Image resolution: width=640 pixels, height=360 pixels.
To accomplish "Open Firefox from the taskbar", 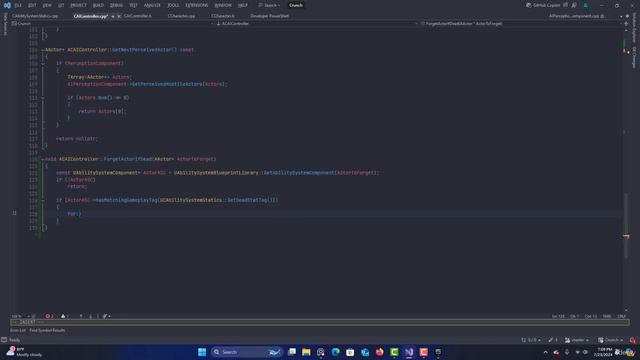I will click(x=380, y=352).
